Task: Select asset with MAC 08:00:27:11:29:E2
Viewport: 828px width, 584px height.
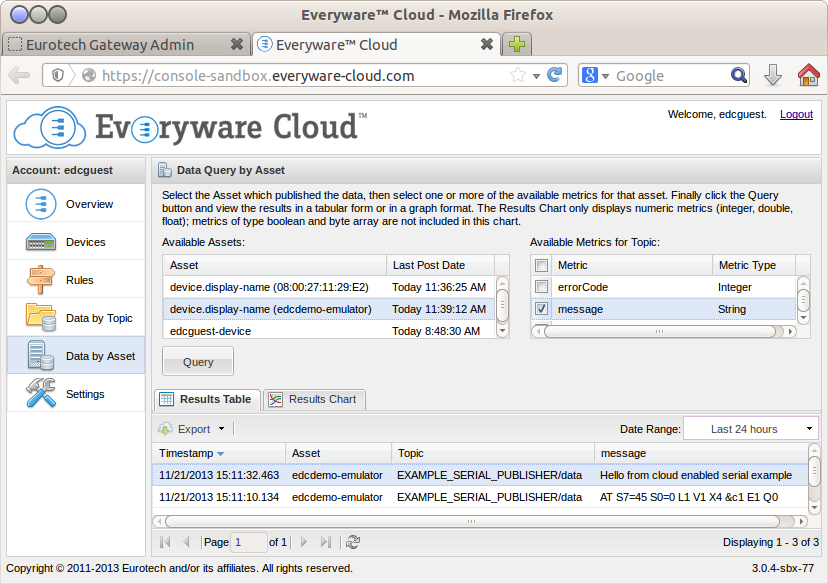Action: tap(329, 287)
